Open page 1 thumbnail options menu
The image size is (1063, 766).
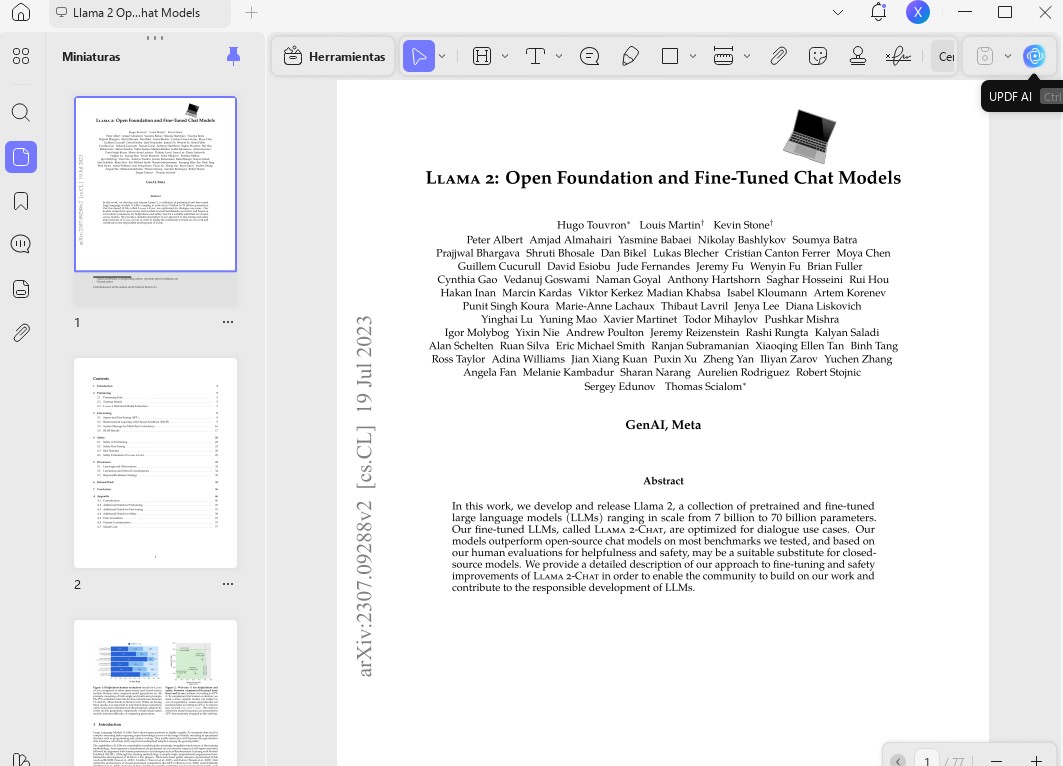pos(228,322)
